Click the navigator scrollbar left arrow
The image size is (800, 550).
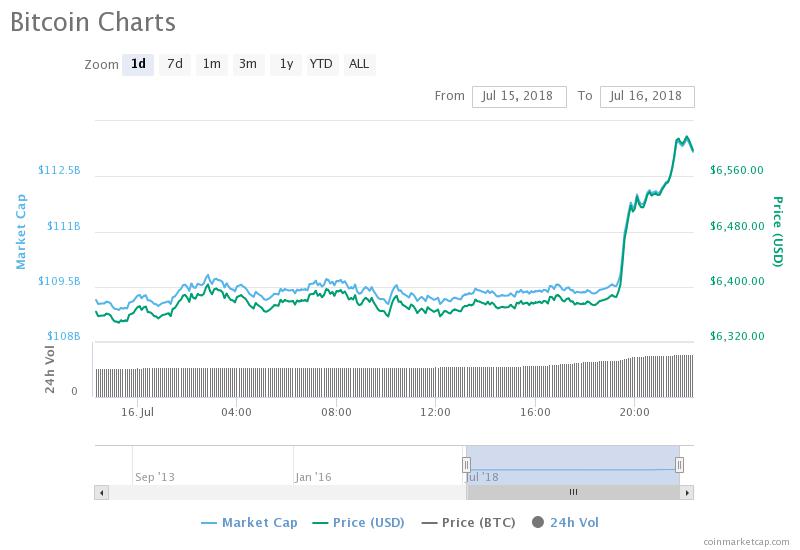(102, 492)
